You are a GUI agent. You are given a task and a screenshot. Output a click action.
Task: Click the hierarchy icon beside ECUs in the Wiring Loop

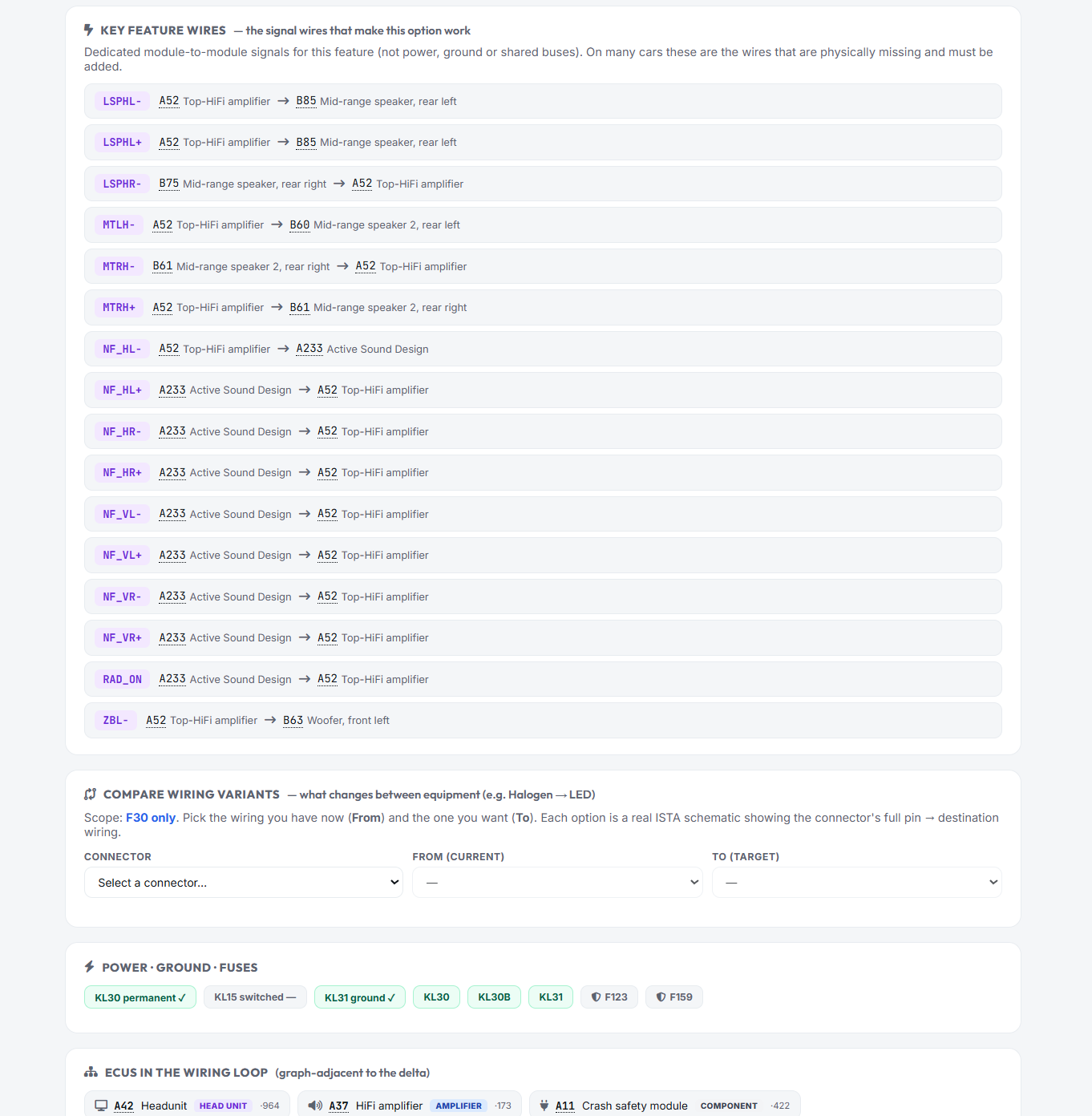[91, 1073]
